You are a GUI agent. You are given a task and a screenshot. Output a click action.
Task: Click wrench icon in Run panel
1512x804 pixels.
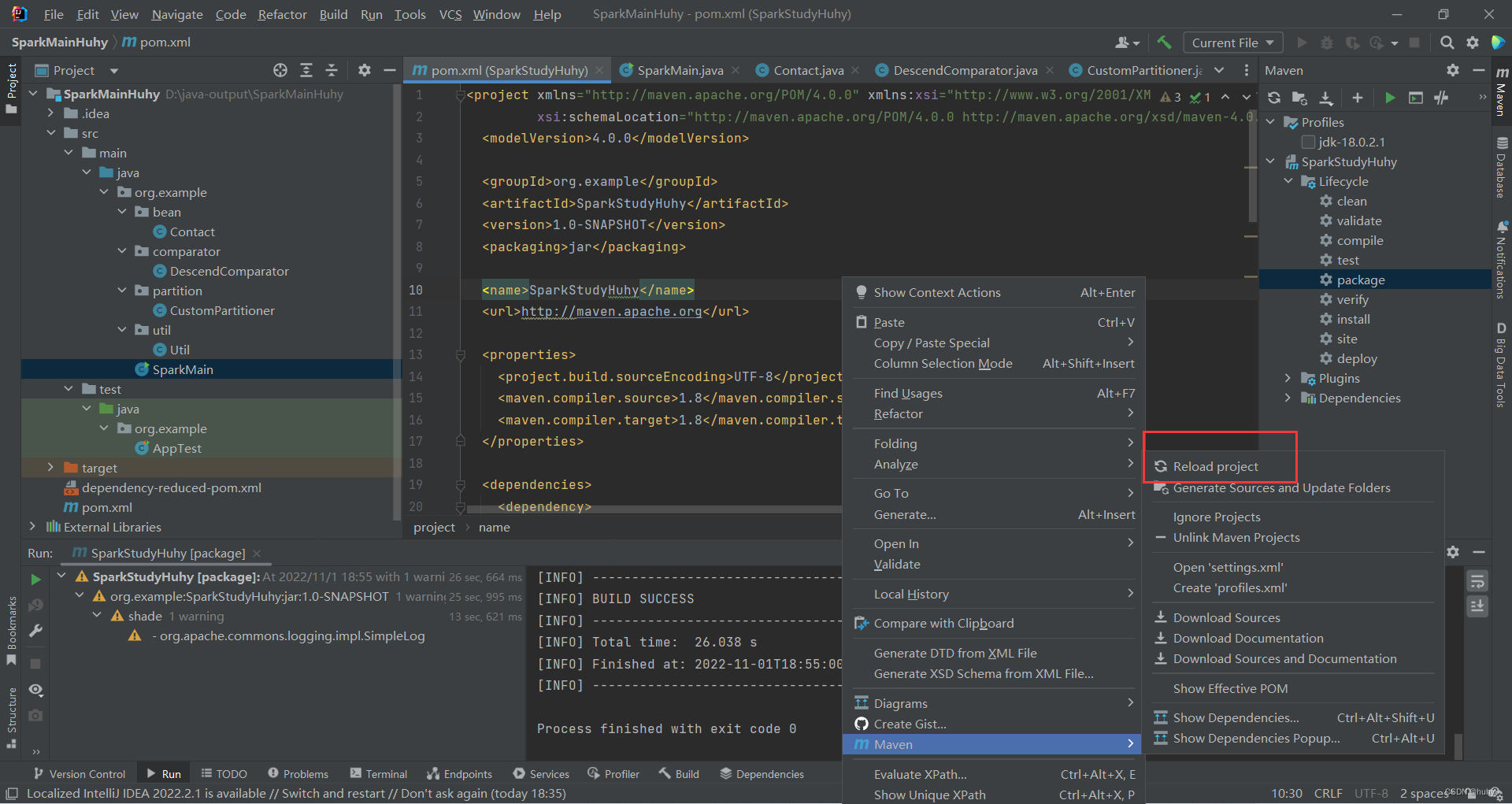pos(35,631)
